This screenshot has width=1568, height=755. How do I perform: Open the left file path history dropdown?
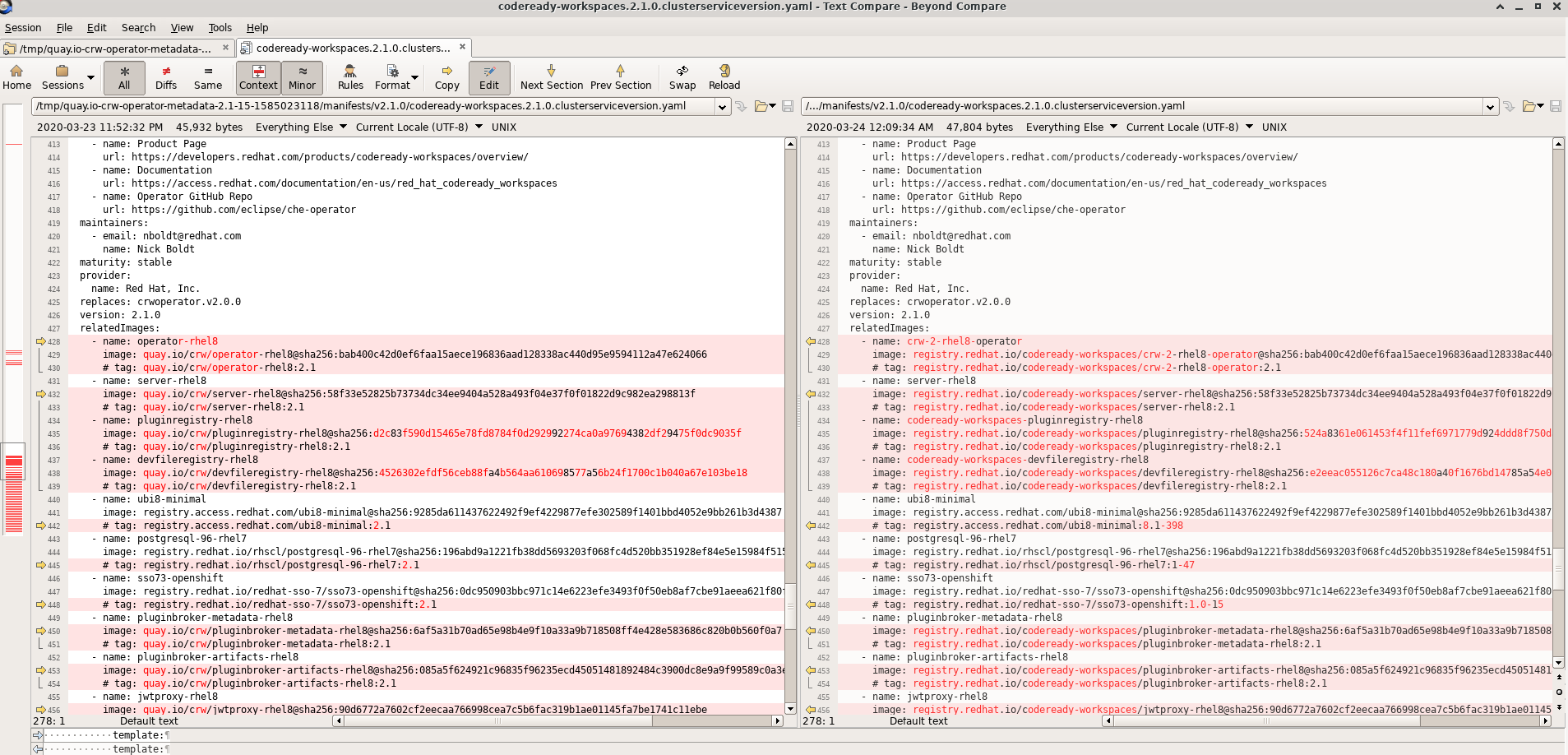tap(721, 106)
